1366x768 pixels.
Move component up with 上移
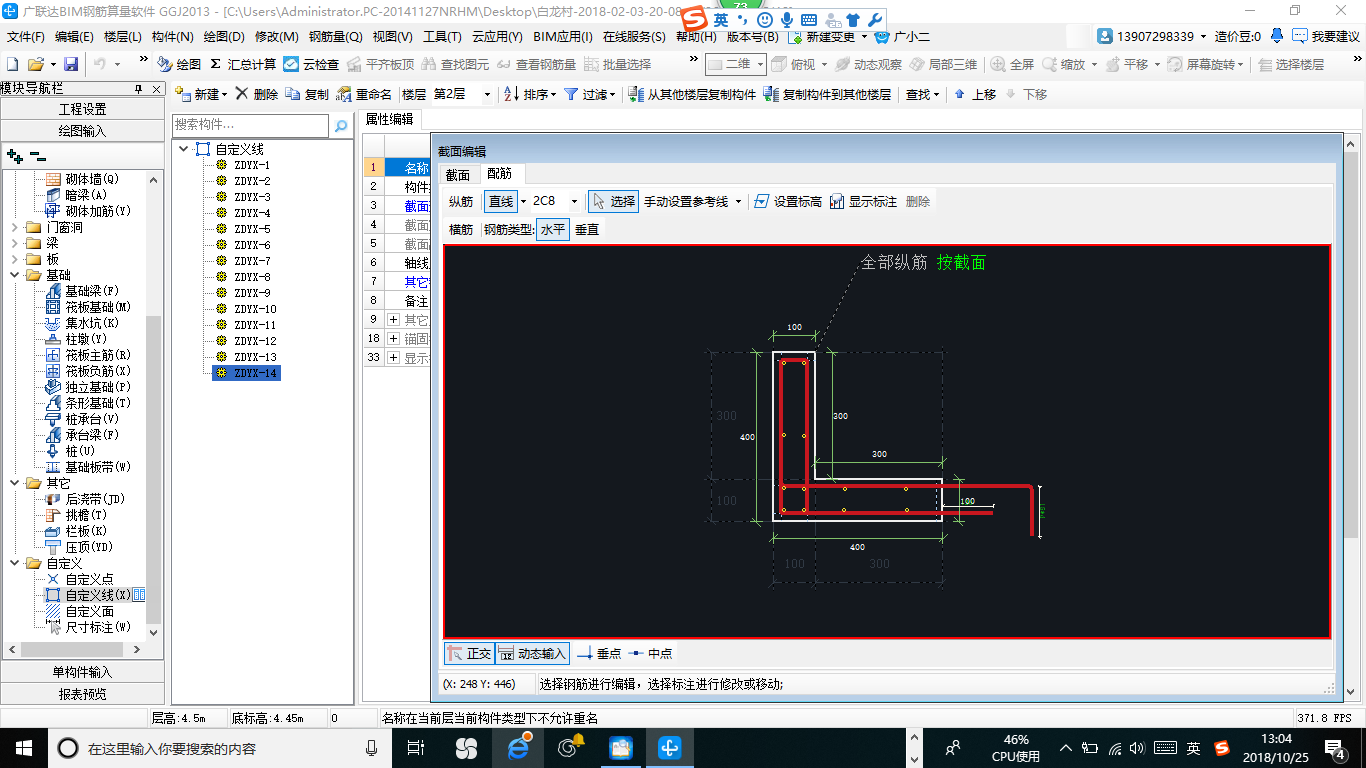click(x=975, y=94)
